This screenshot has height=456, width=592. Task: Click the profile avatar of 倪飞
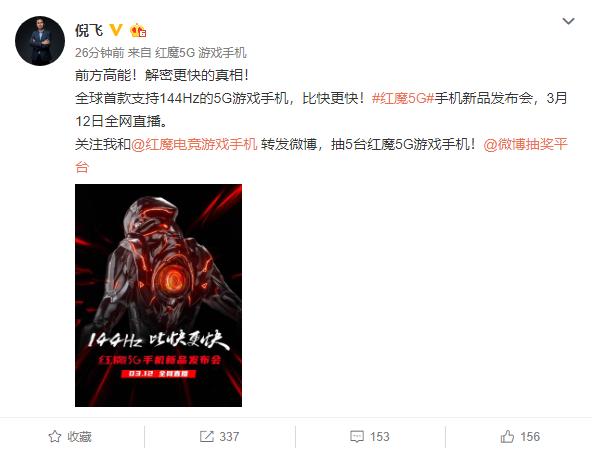[x=40, y=41]
